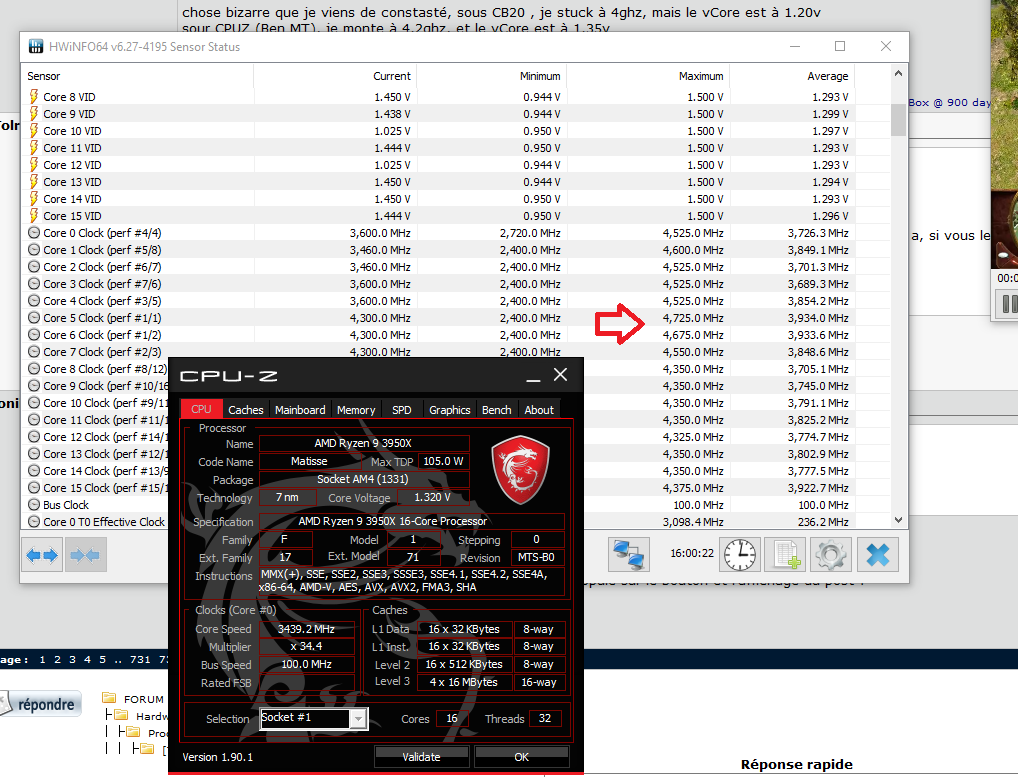Image resolution: width=1018 pixels, height=777 pixels.
Task: Open the Memory tab in CPU-Z
Action: (356, 410)
